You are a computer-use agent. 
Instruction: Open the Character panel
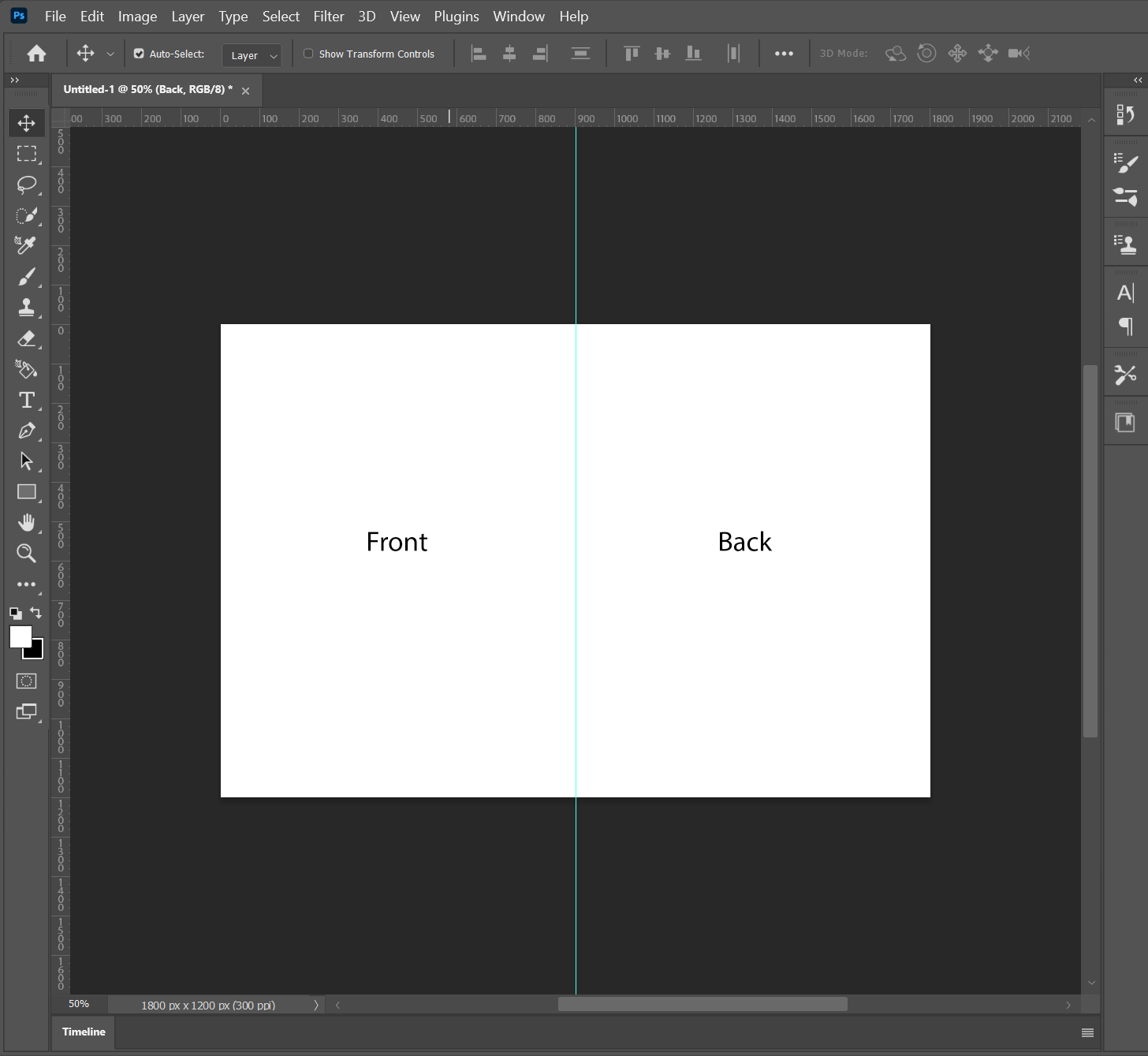click(1125, 292)
